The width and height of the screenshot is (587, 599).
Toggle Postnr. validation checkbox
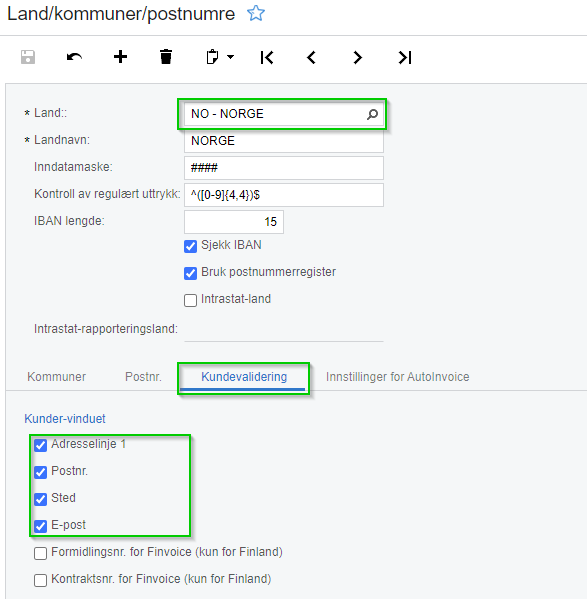(x=40, y=473)
